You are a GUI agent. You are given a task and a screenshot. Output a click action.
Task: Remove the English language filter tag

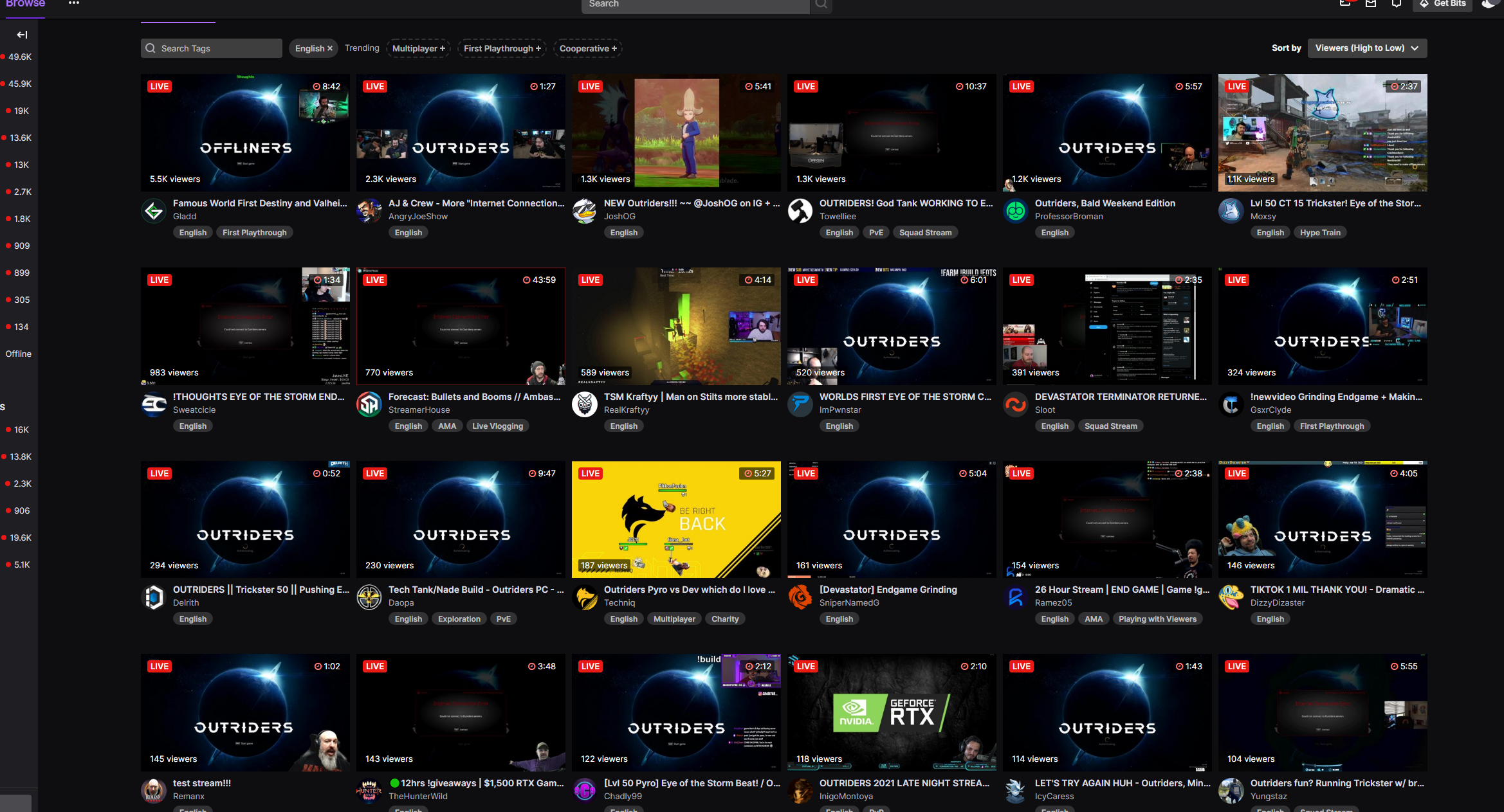pyautogui.click(x=329, y=48)
